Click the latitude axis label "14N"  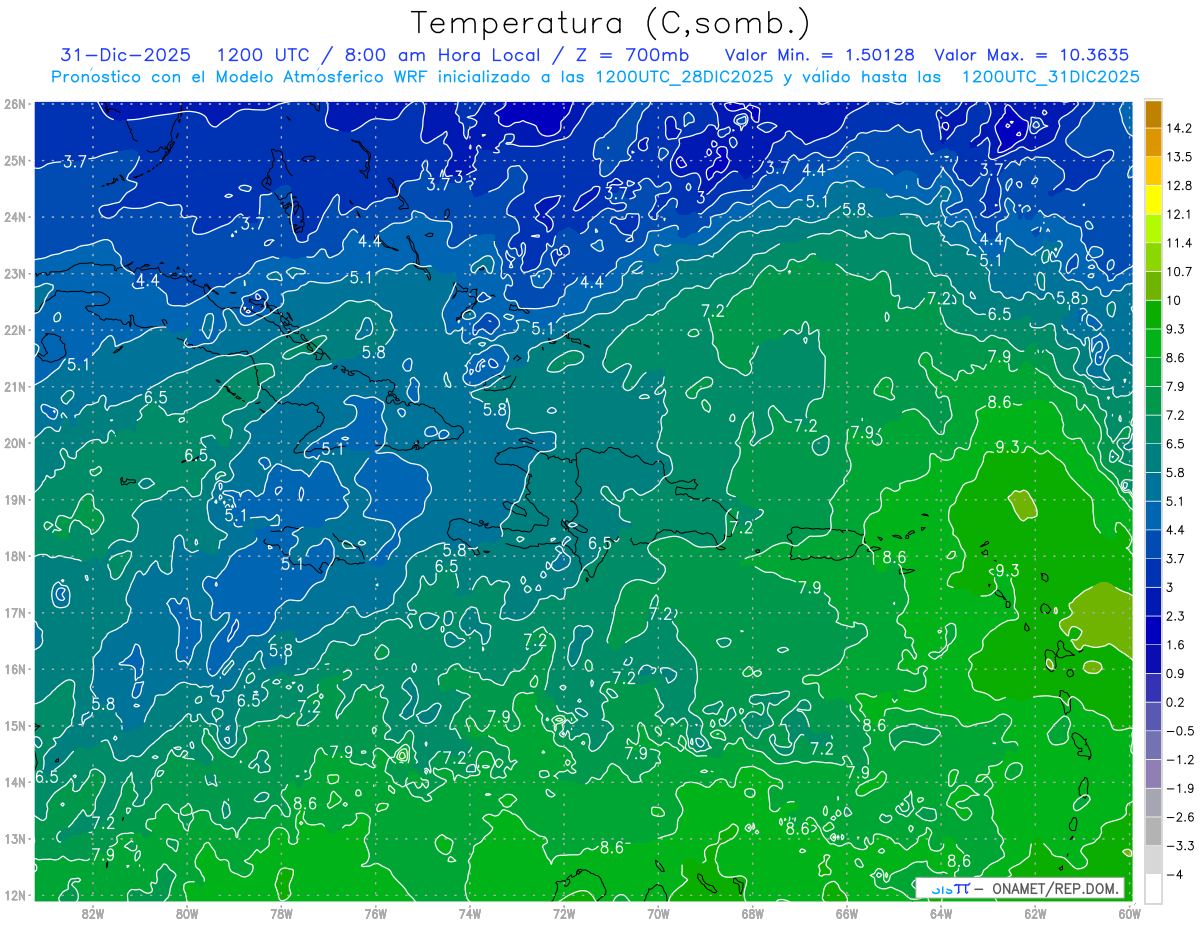pos(15,782)
